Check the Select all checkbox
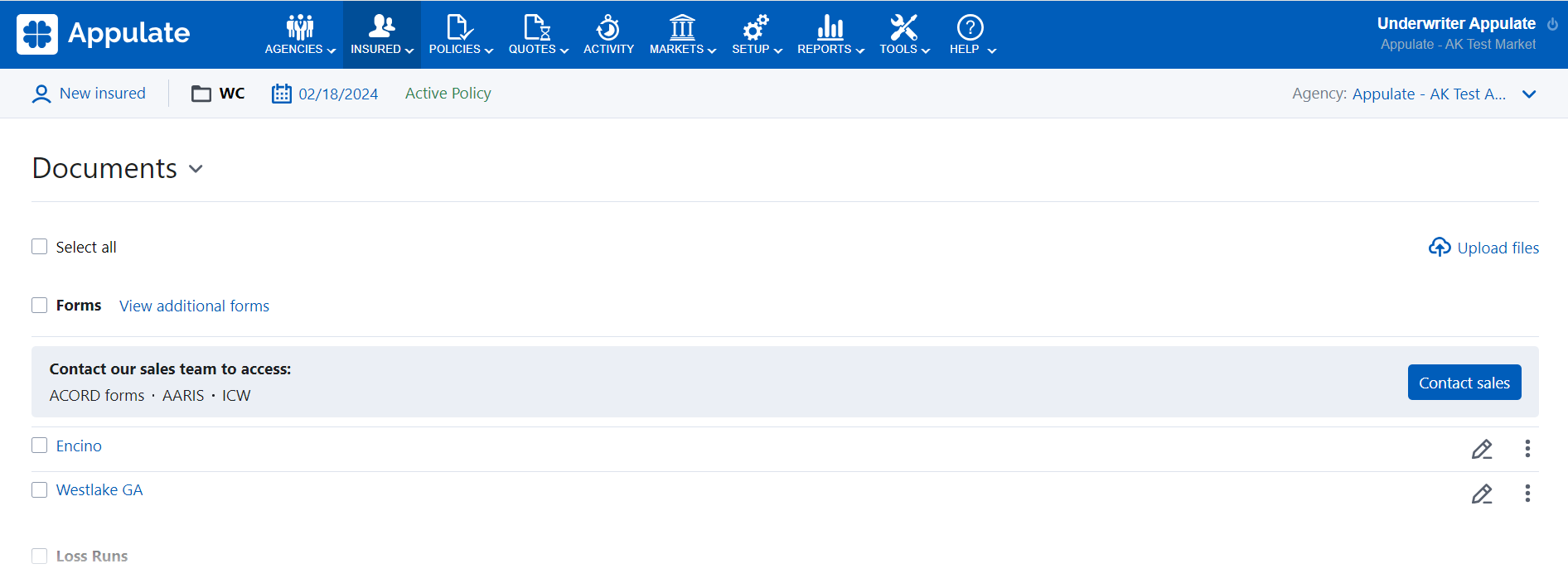Screen dimensions: 1568x583 tap(40, 247)
